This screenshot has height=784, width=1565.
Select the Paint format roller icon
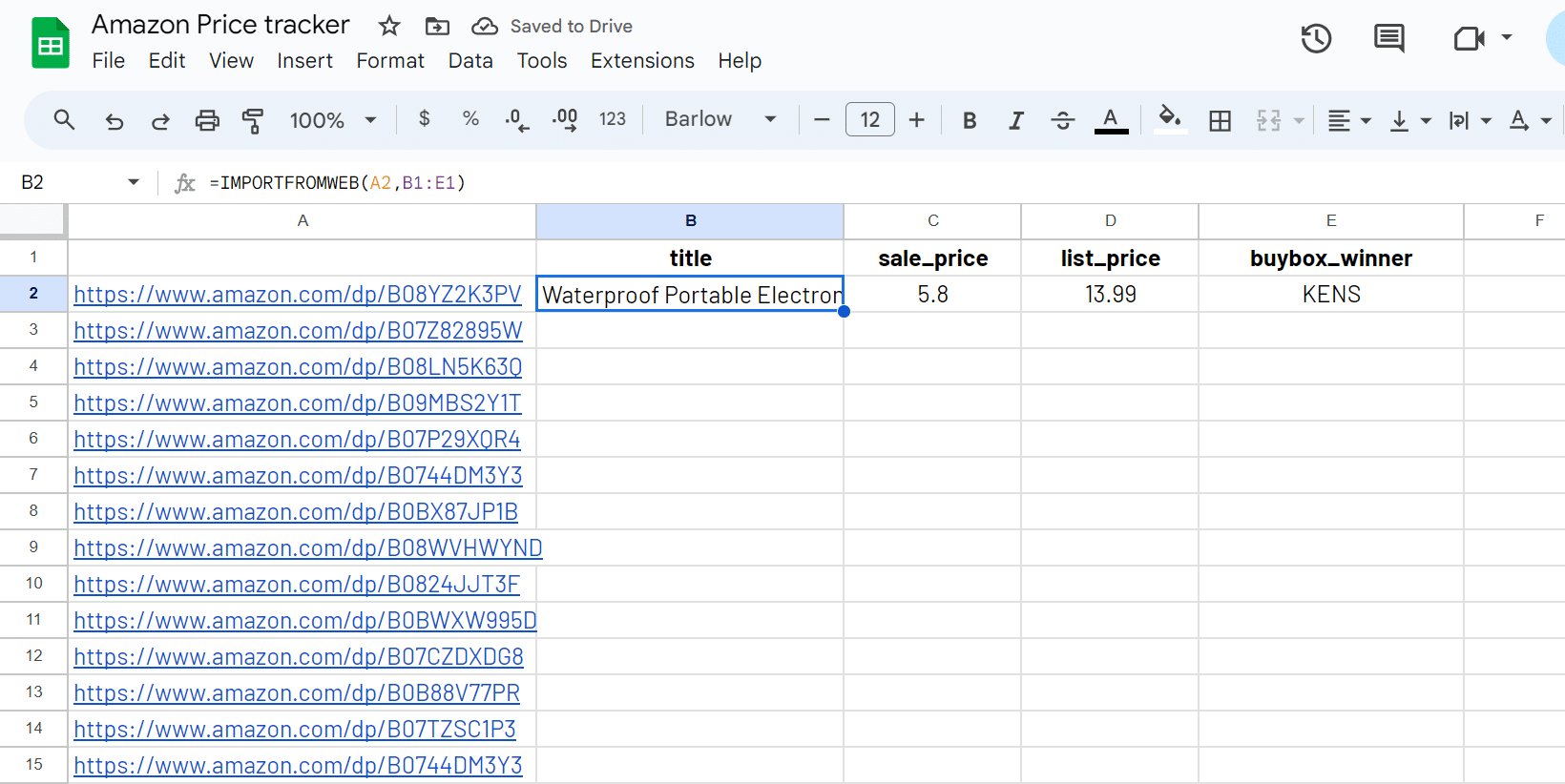[x=253, y=120]
